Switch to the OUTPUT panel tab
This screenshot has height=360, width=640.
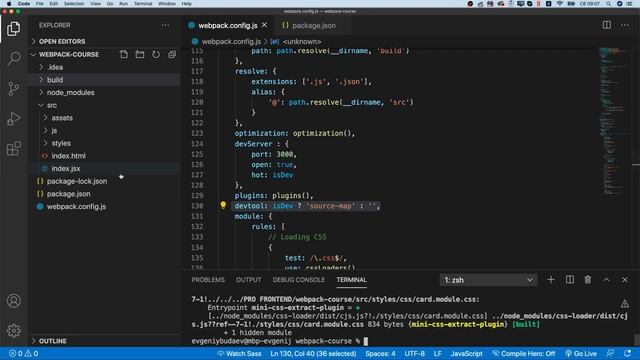(x=248, y=280)
